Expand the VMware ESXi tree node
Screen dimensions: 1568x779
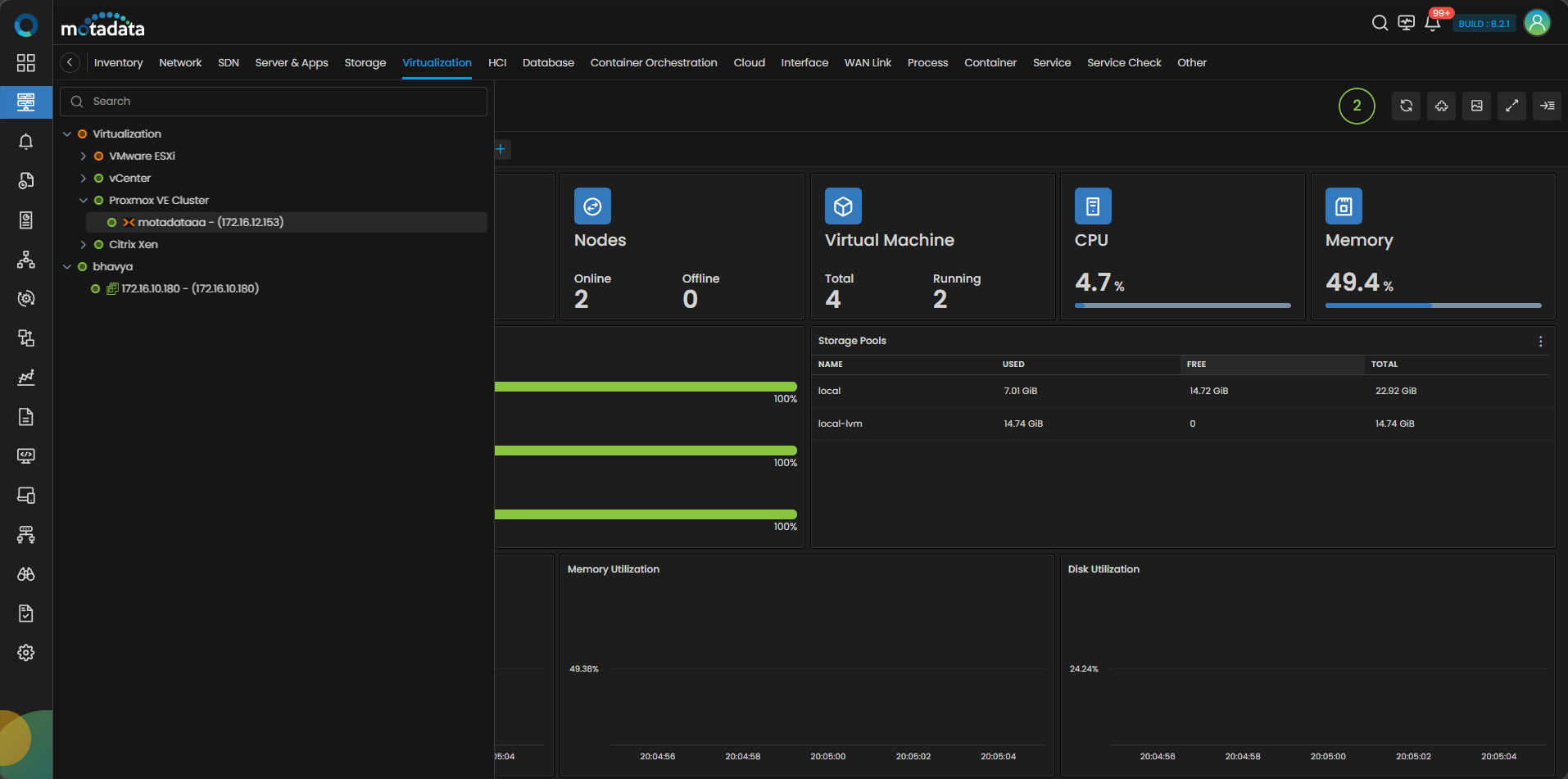tap(84, 156)
